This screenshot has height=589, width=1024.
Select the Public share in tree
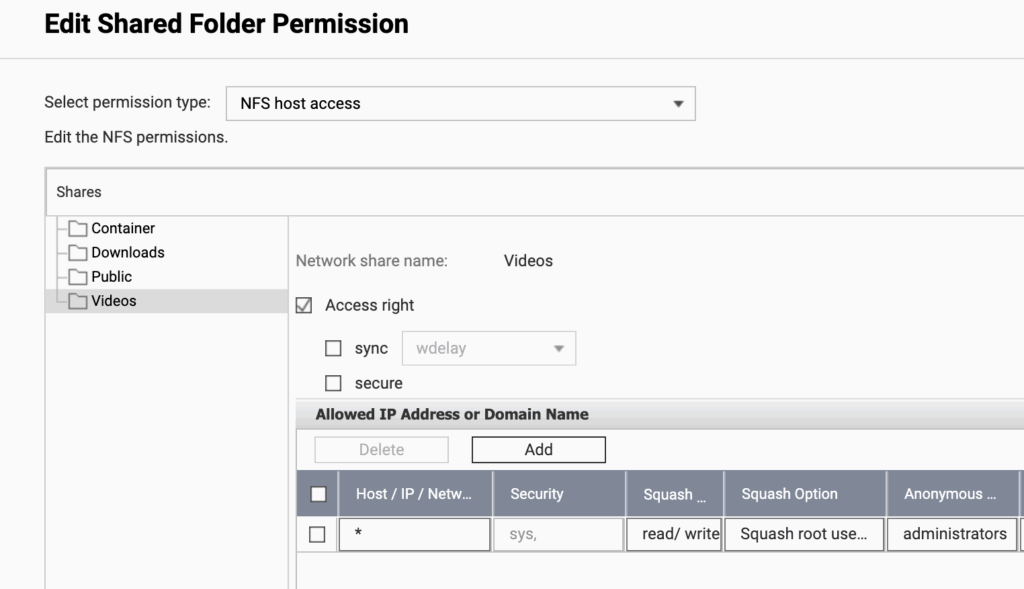click(x=111, y=277)
